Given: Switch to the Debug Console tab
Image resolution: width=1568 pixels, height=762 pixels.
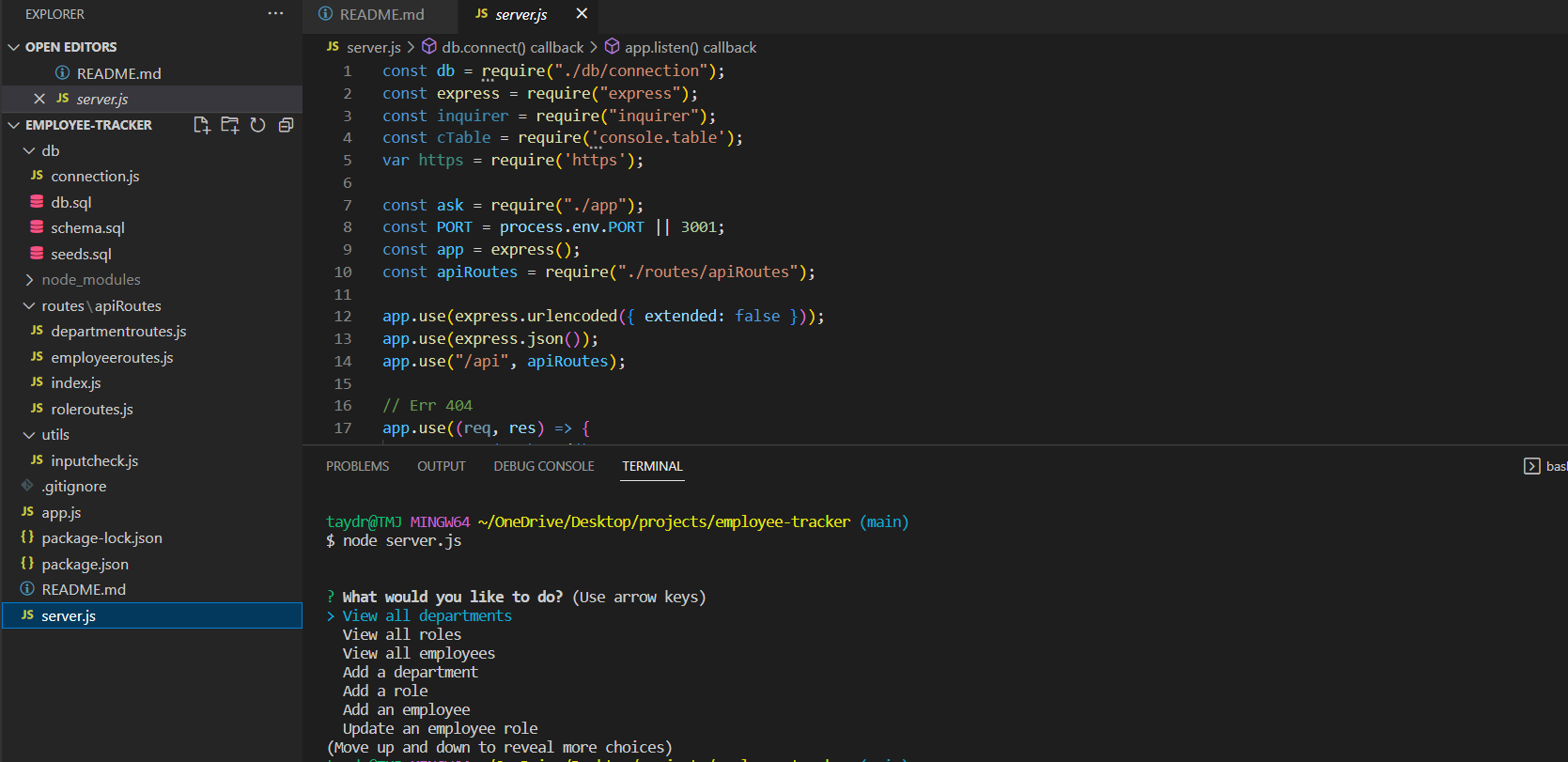Looking at the screenshot, I should click(544, 466).
